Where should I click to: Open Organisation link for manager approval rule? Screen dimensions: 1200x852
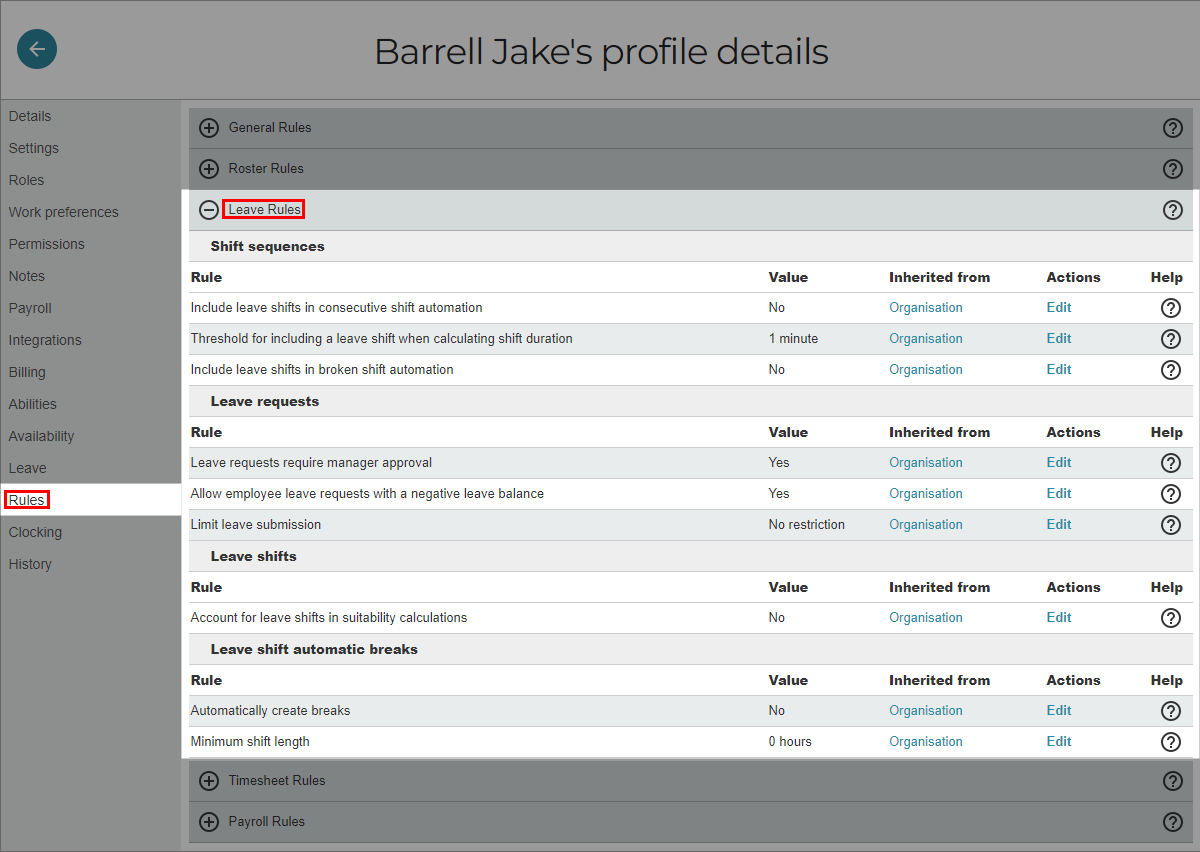pyautogui.click(x=926, y=463)
